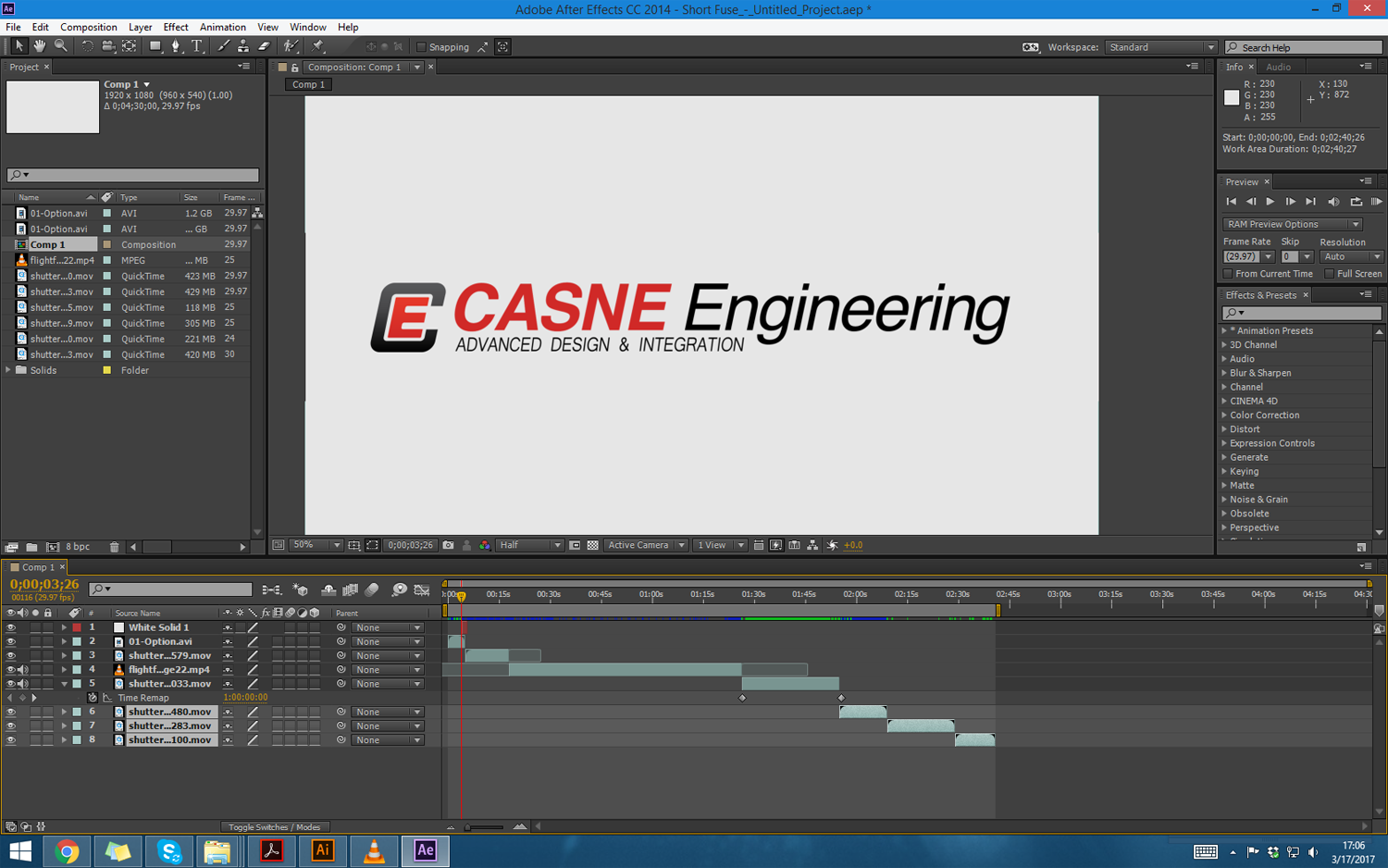Expand the Color Correction effects category
The height and width of the screenshot is (868, 1388).
1224,415
